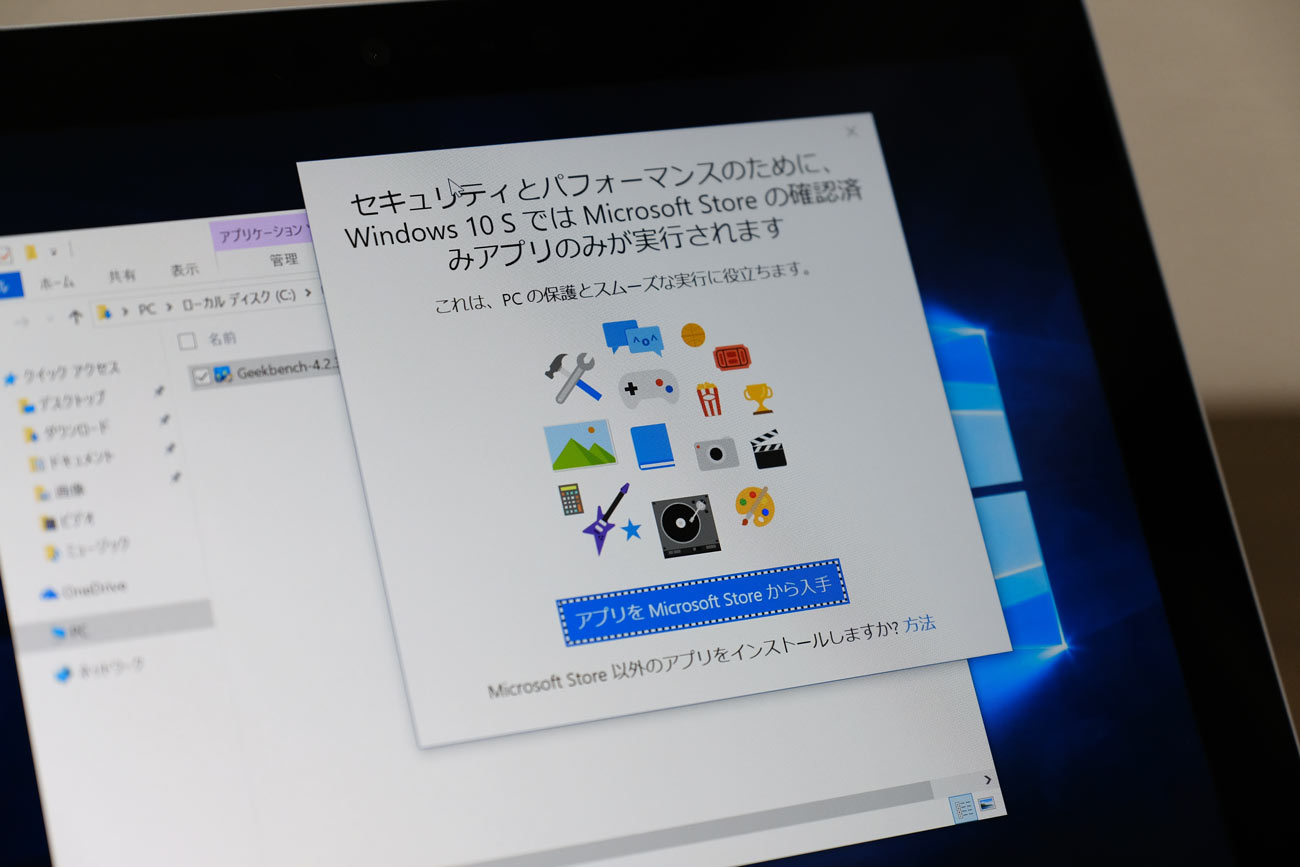Click the Geekbench file icon
Image resolution: width=1300 pixels, height=867 pixels.
point(222,374)
